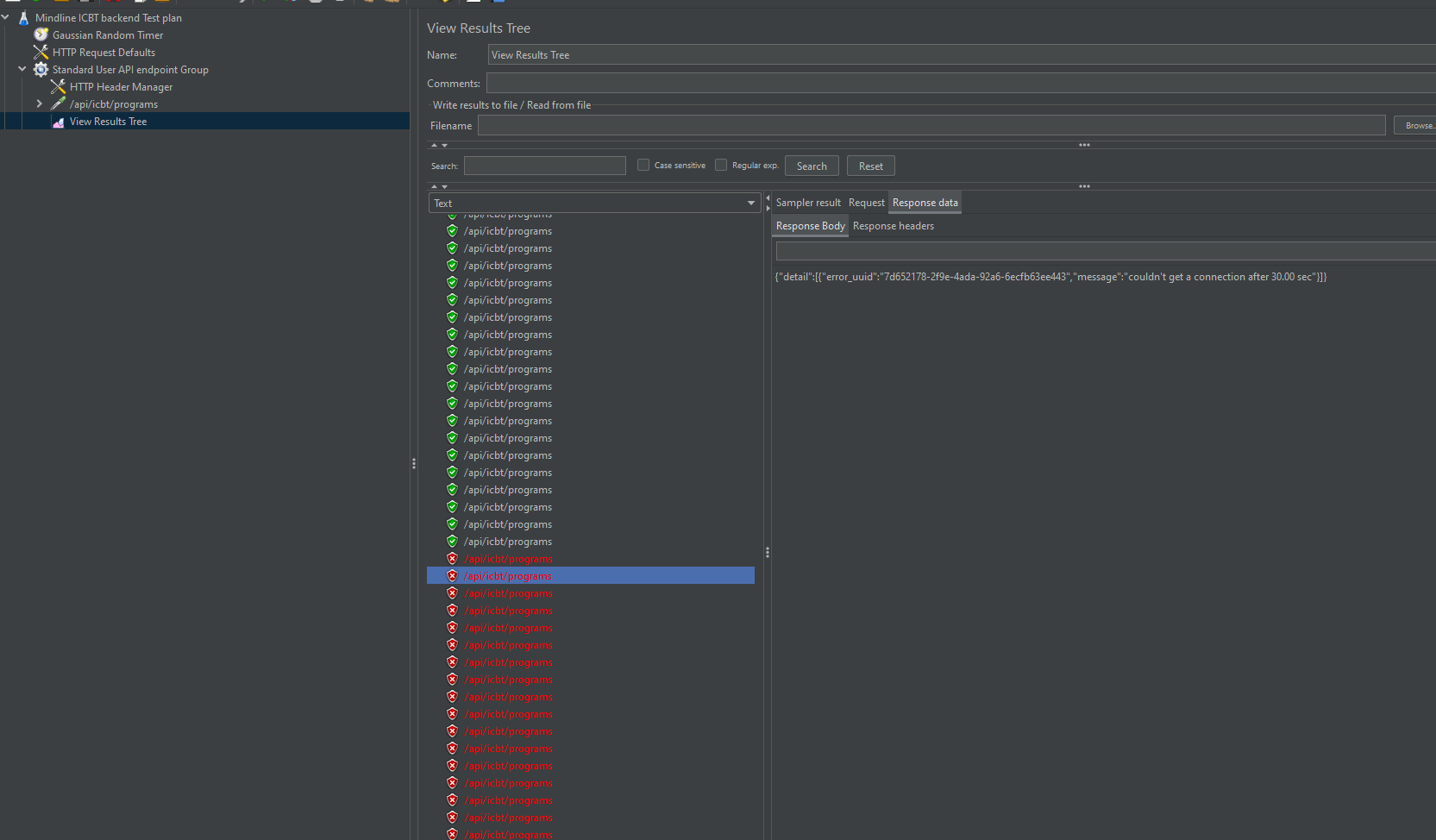Click the response body JSON error message text
Image resolution: width=1436 pixels, height=840 pixels.
tap(1050, 277)
